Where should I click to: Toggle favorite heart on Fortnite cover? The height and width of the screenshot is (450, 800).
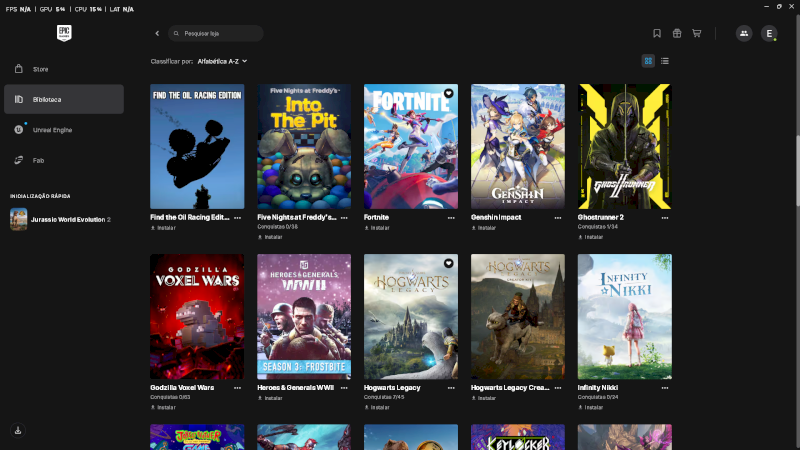point(448,93)
